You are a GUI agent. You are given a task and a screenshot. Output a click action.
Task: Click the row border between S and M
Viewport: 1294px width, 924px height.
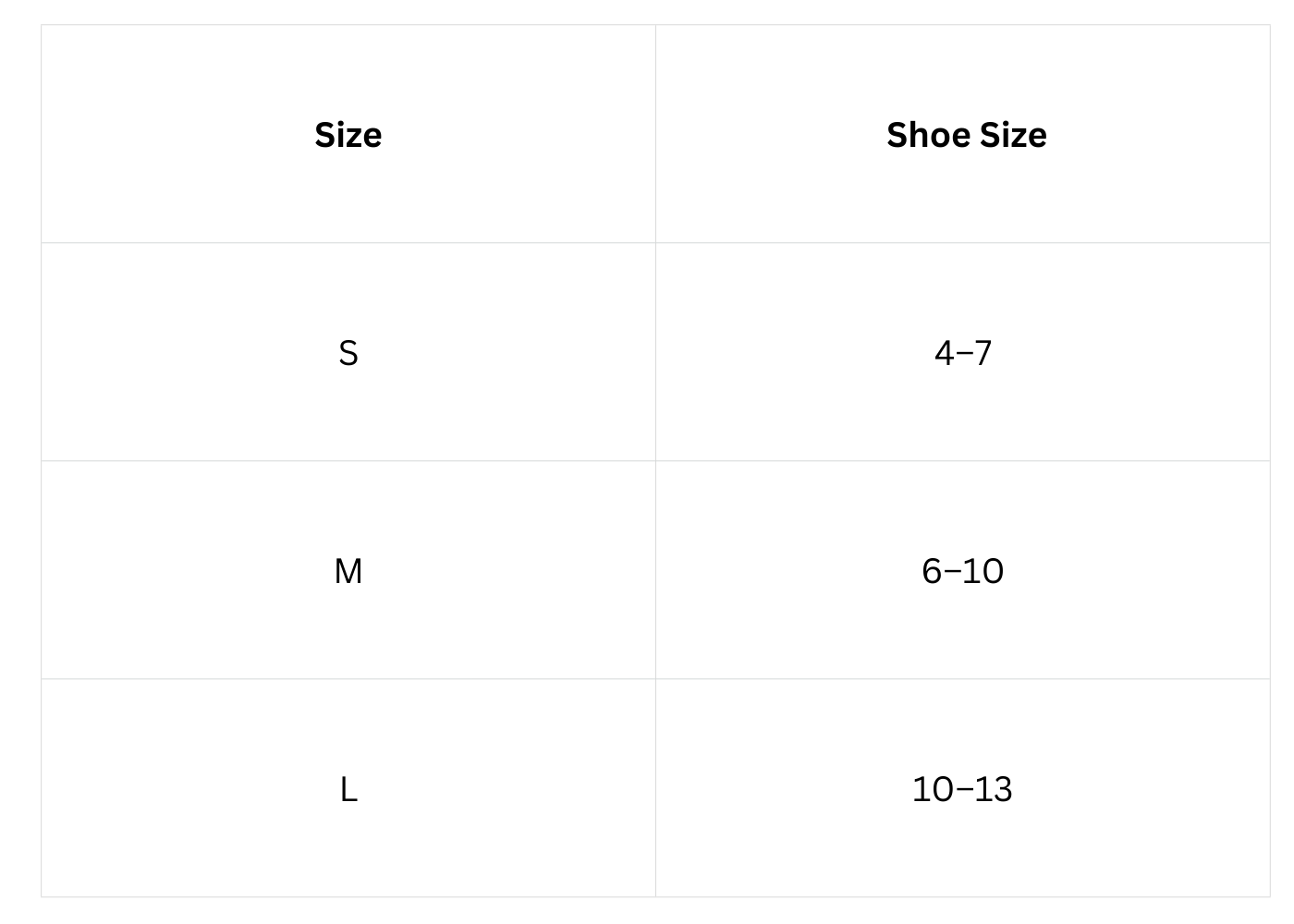(x=462, y=461)
